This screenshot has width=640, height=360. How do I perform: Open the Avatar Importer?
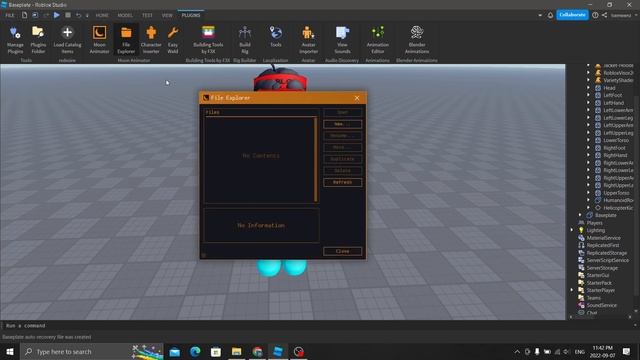(308, 40)
